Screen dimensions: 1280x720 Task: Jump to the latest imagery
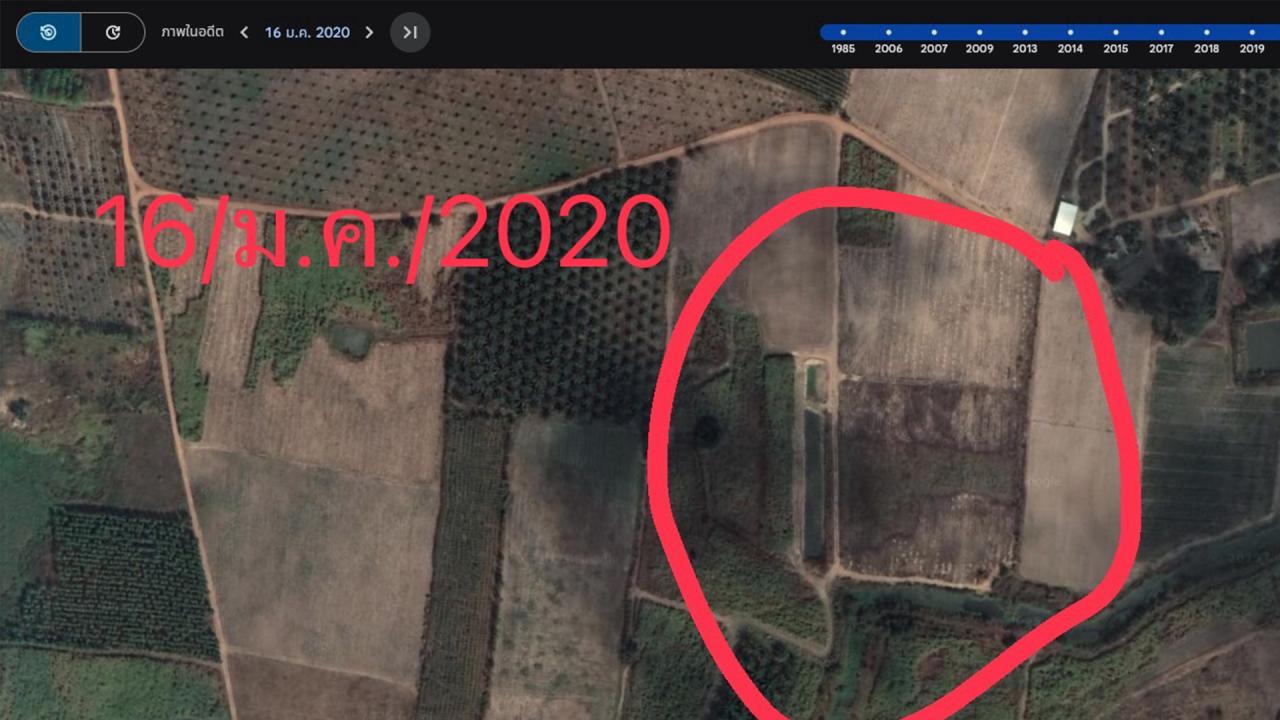tap(410, 32)
